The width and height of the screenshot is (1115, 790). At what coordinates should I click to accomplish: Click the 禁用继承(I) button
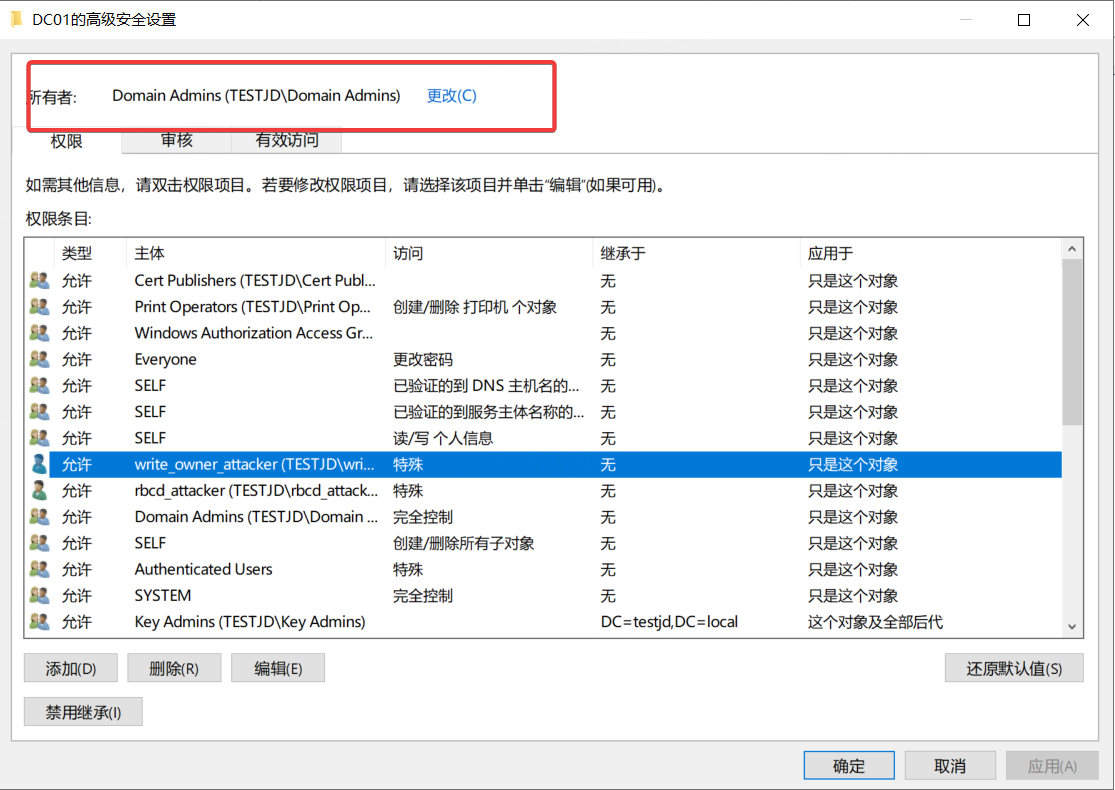click(x=83, y=712)
